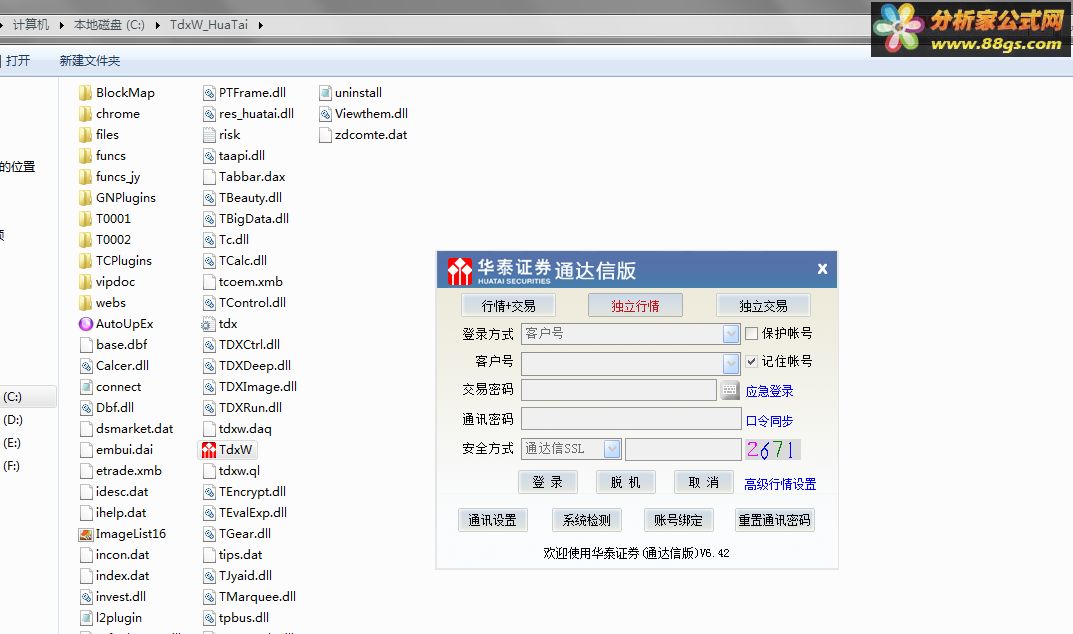Click 新建文件夹 in Explorer toolbar

pos(90,60)
